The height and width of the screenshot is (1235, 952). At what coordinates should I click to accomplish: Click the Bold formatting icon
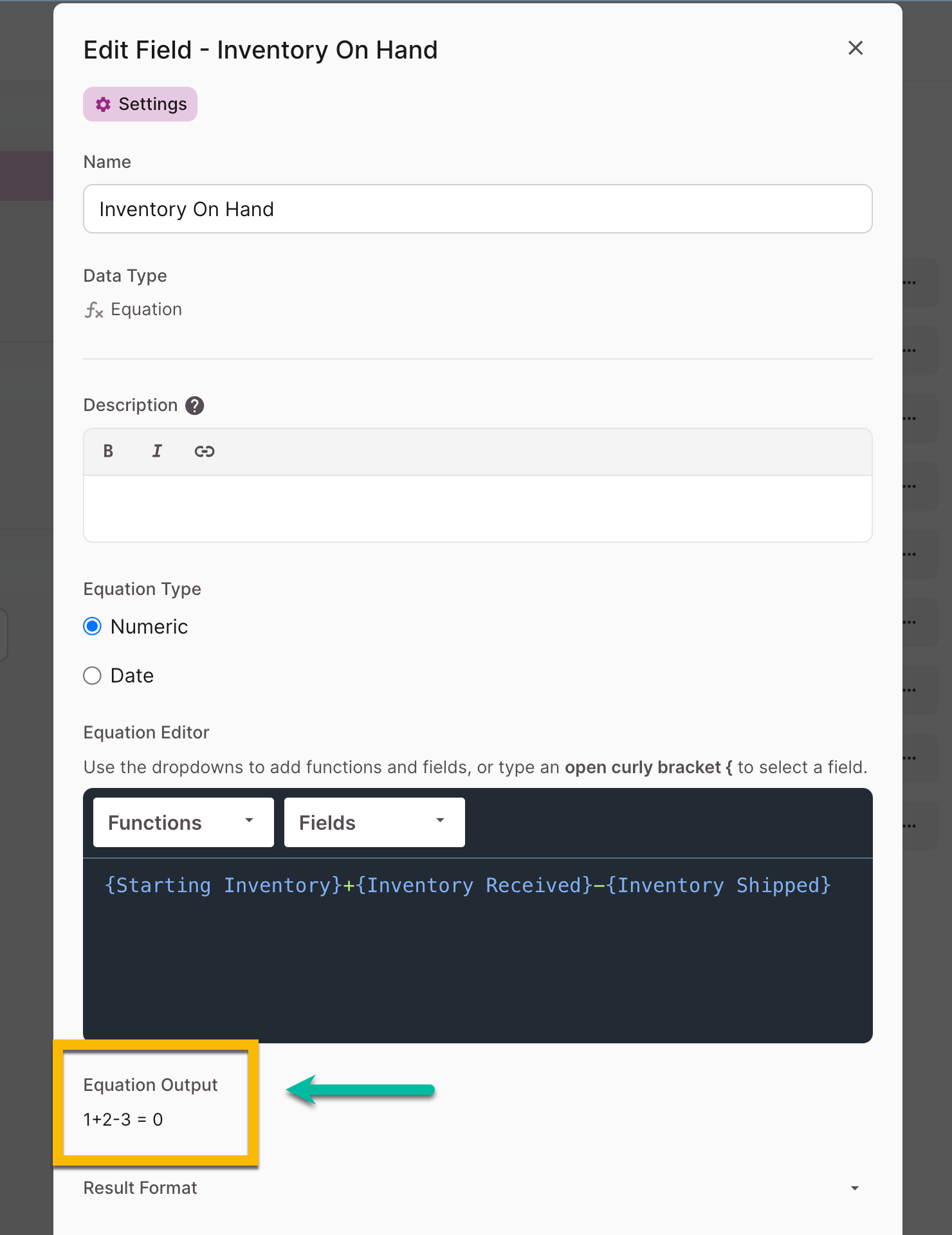108,451
